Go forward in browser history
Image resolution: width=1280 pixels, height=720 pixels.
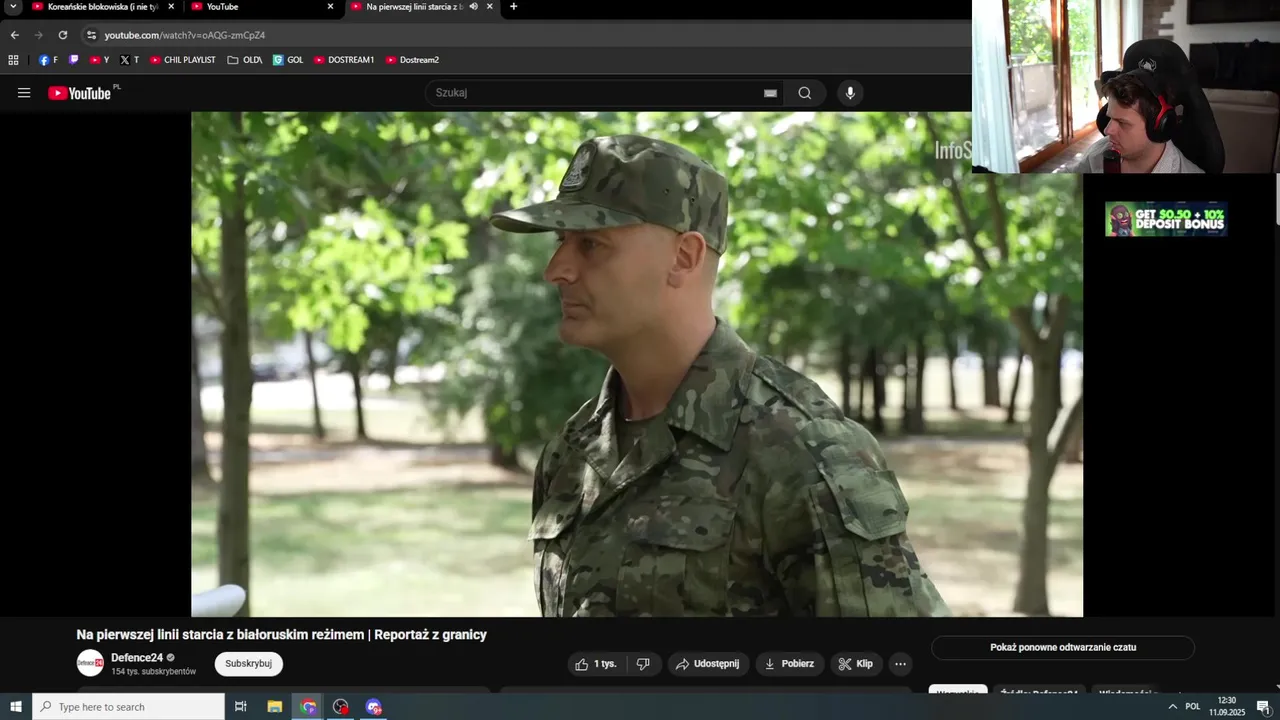coord(38,35)
